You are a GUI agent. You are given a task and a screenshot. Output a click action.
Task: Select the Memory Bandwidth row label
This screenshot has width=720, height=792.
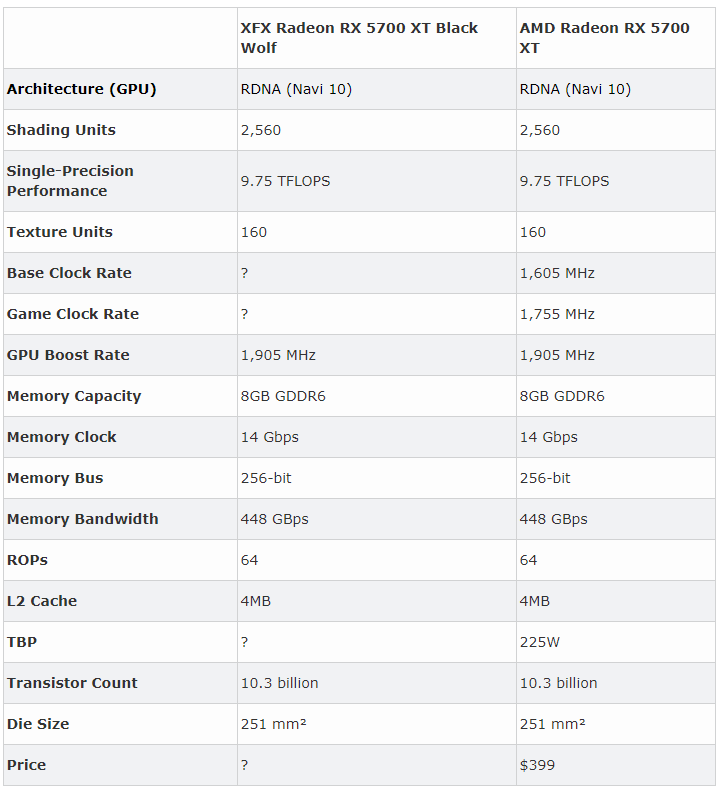pos(83,519)
